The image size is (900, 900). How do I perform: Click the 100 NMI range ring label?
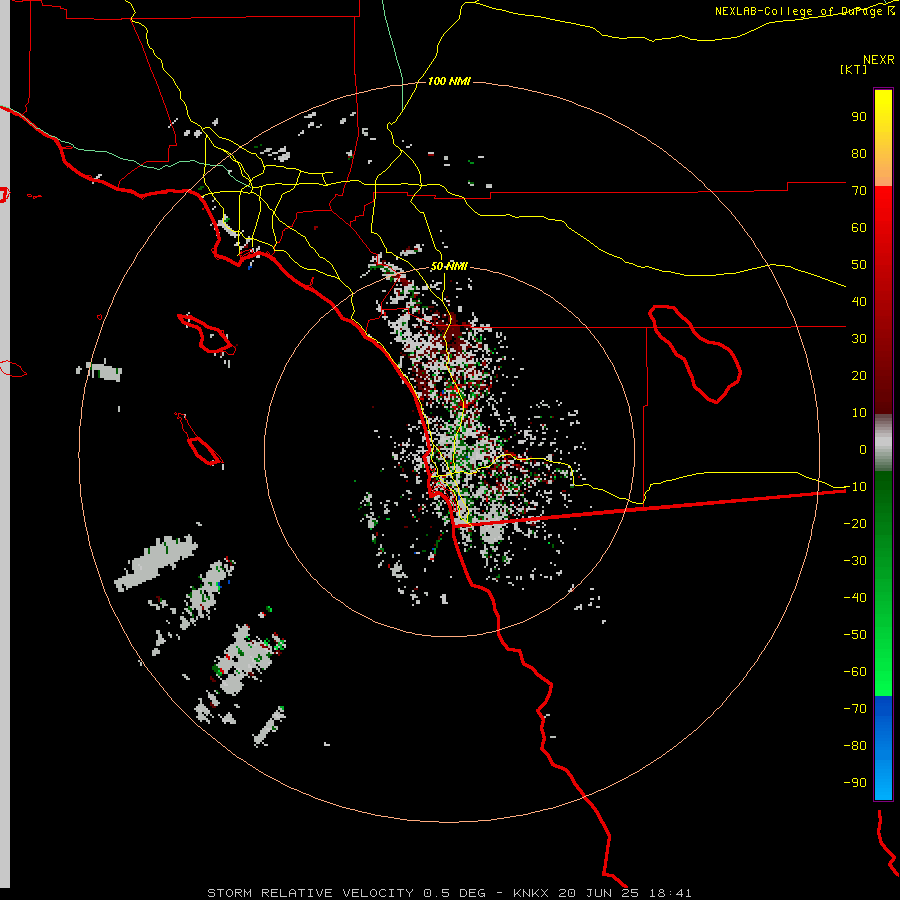(449, 82)
